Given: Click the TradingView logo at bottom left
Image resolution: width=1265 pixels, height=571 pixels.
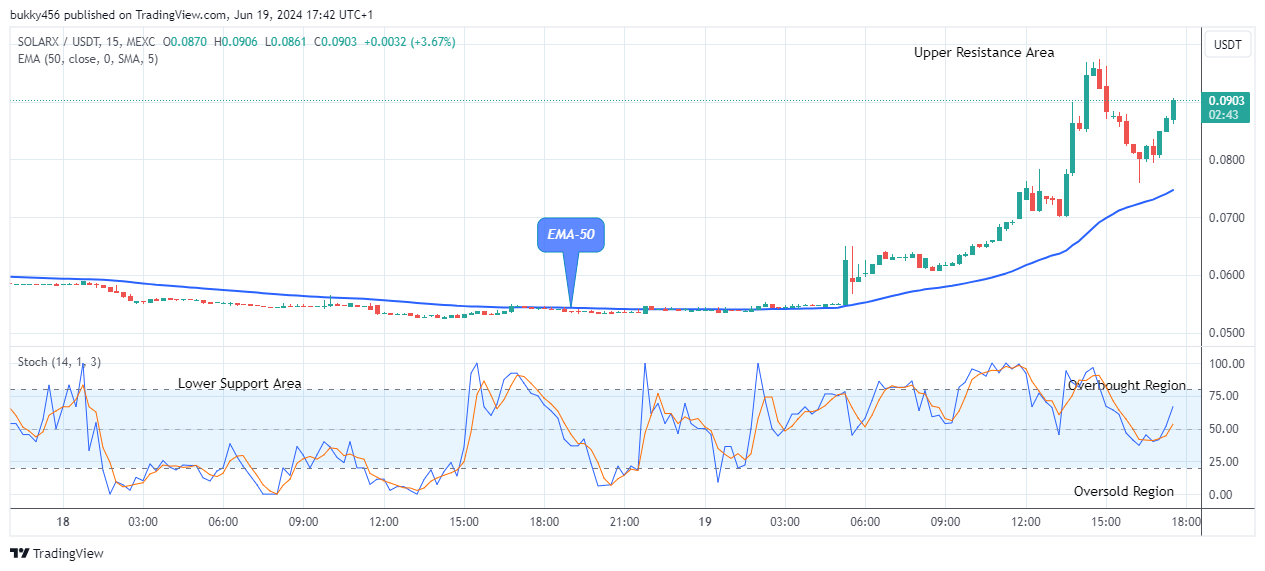Looking at the screenshot, I should click(x=57, y=553).
